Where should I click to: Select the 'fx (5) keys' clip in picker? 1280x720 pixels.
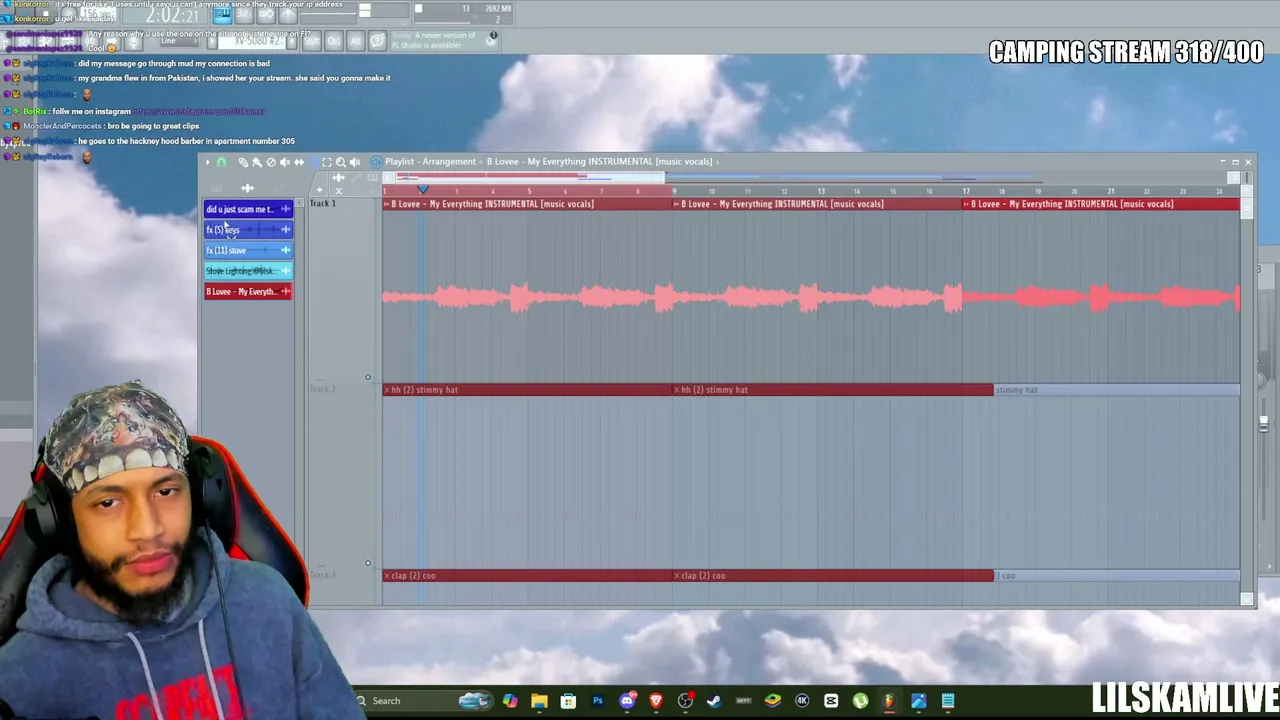(x=248, y=230)
